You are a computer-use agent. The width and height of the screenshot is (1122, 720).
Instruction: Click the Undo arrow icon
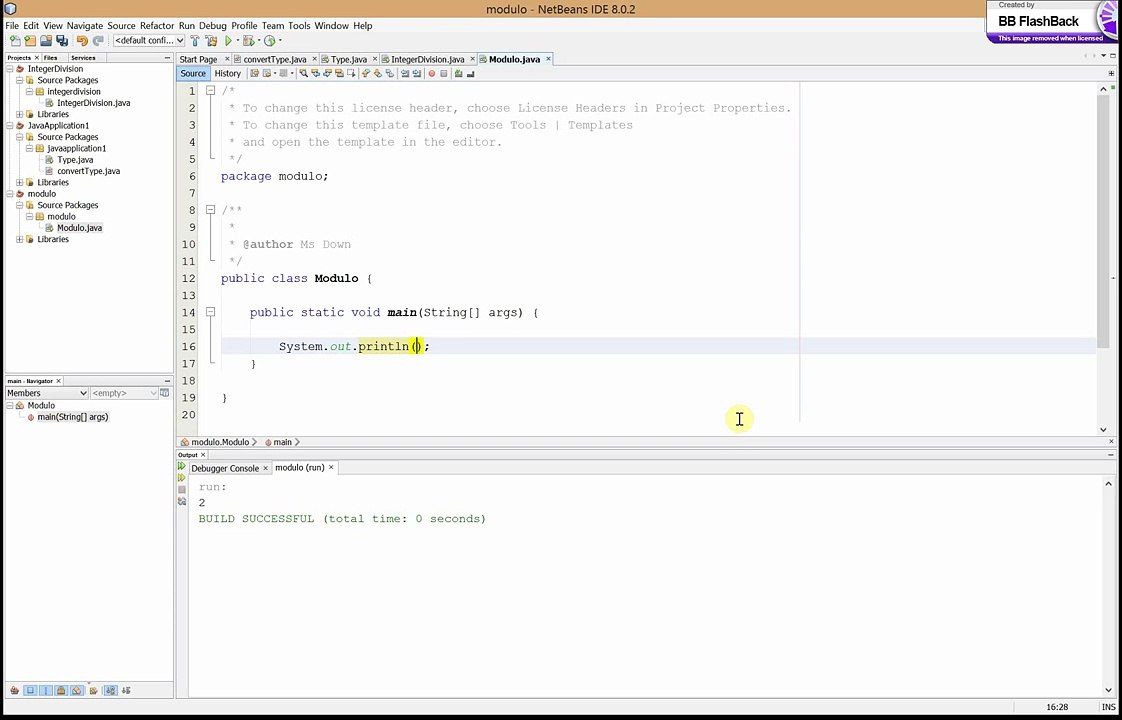tap(82, 41)
